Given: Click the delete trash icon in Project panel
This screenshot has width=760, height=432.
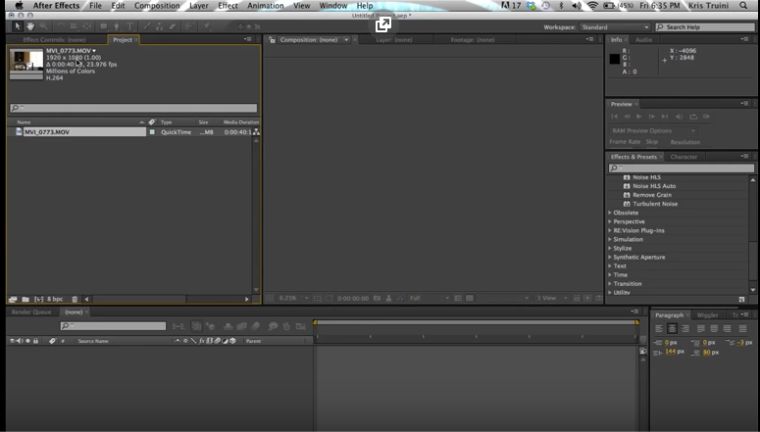Looking at the screenshot, I should click(75, 299).
